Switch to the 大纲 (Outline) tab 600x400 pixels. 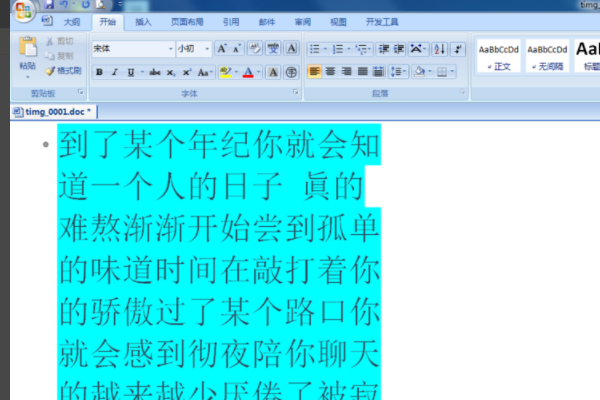click(72, 22)
